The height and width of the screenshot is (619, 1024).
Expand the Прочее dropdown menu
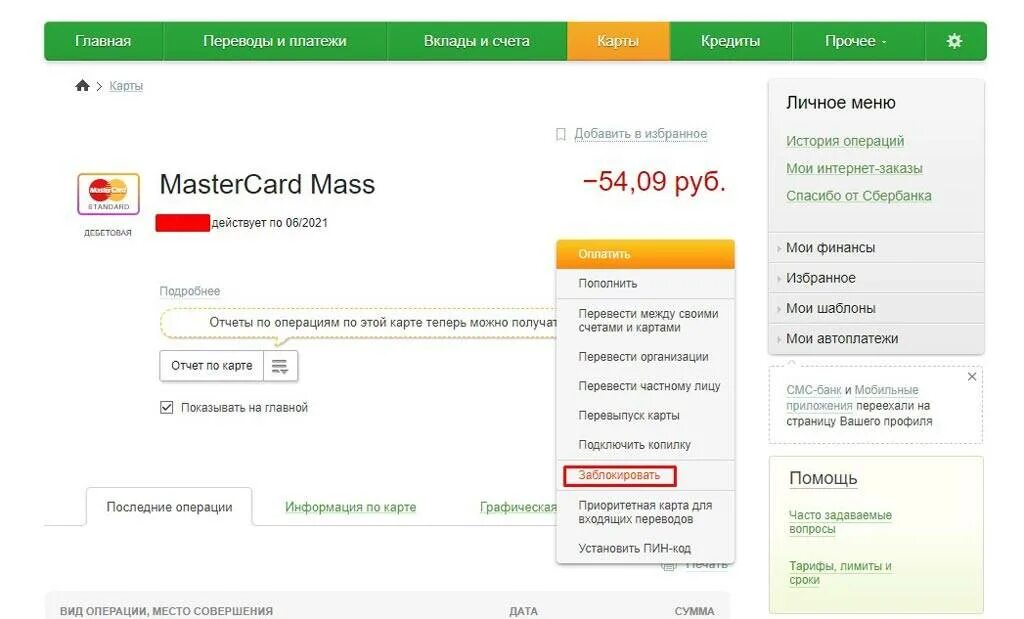tap(856, 41)
